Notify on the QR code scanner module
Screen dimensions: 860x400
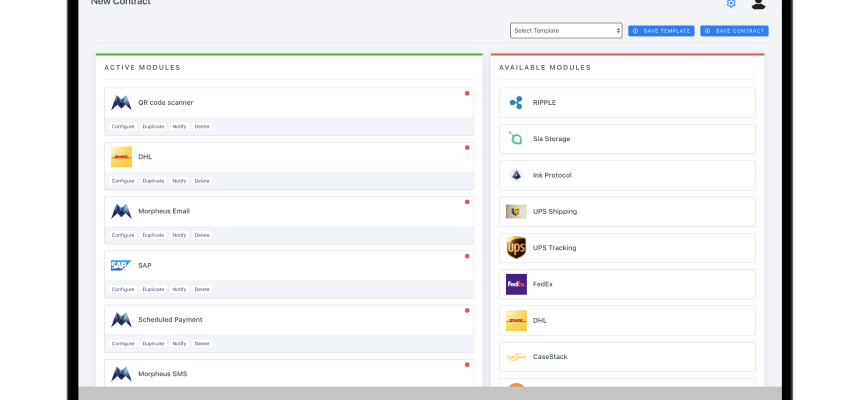pyautogui.click(x=179, y=127)
